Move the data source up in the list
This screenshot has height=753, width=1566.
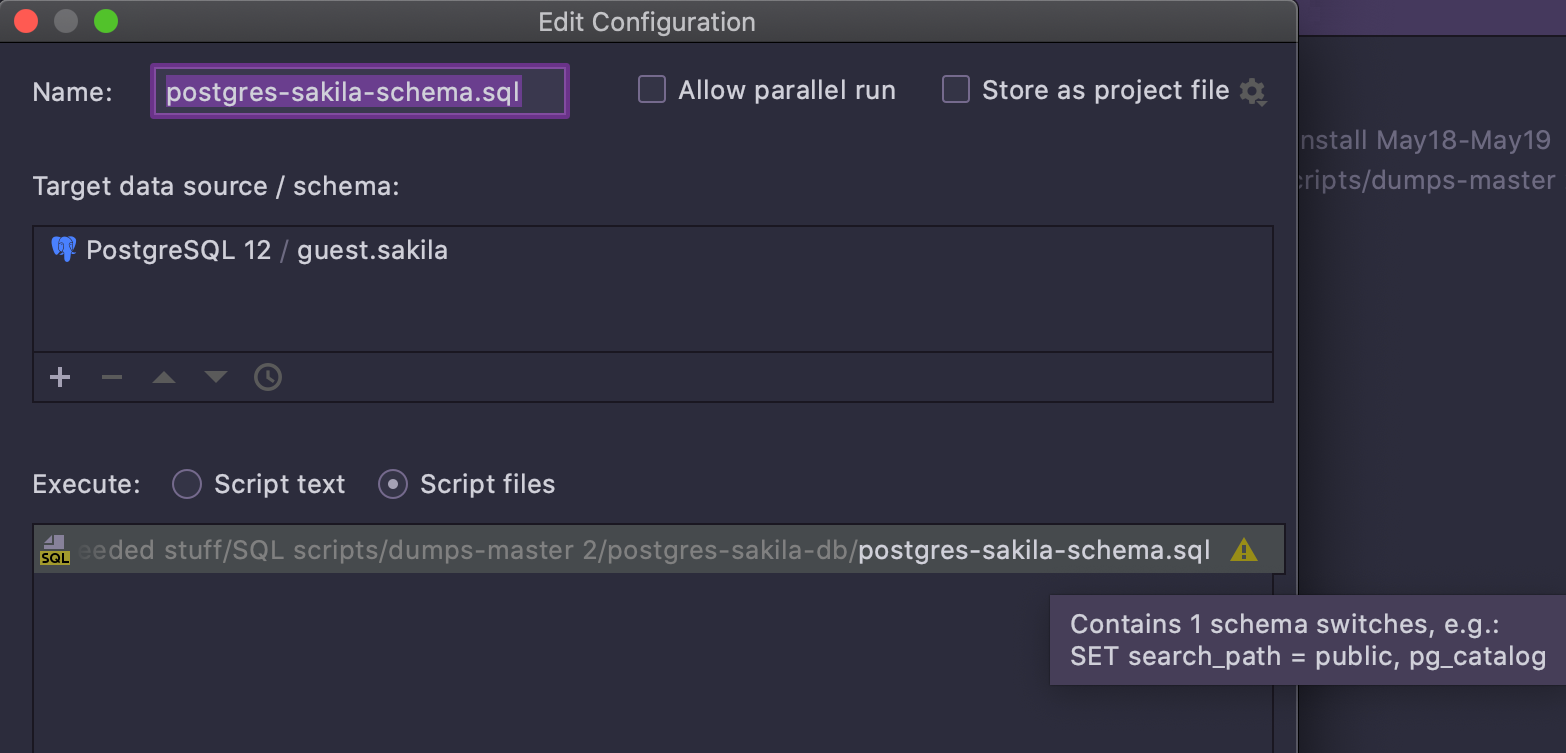(163, 377)
